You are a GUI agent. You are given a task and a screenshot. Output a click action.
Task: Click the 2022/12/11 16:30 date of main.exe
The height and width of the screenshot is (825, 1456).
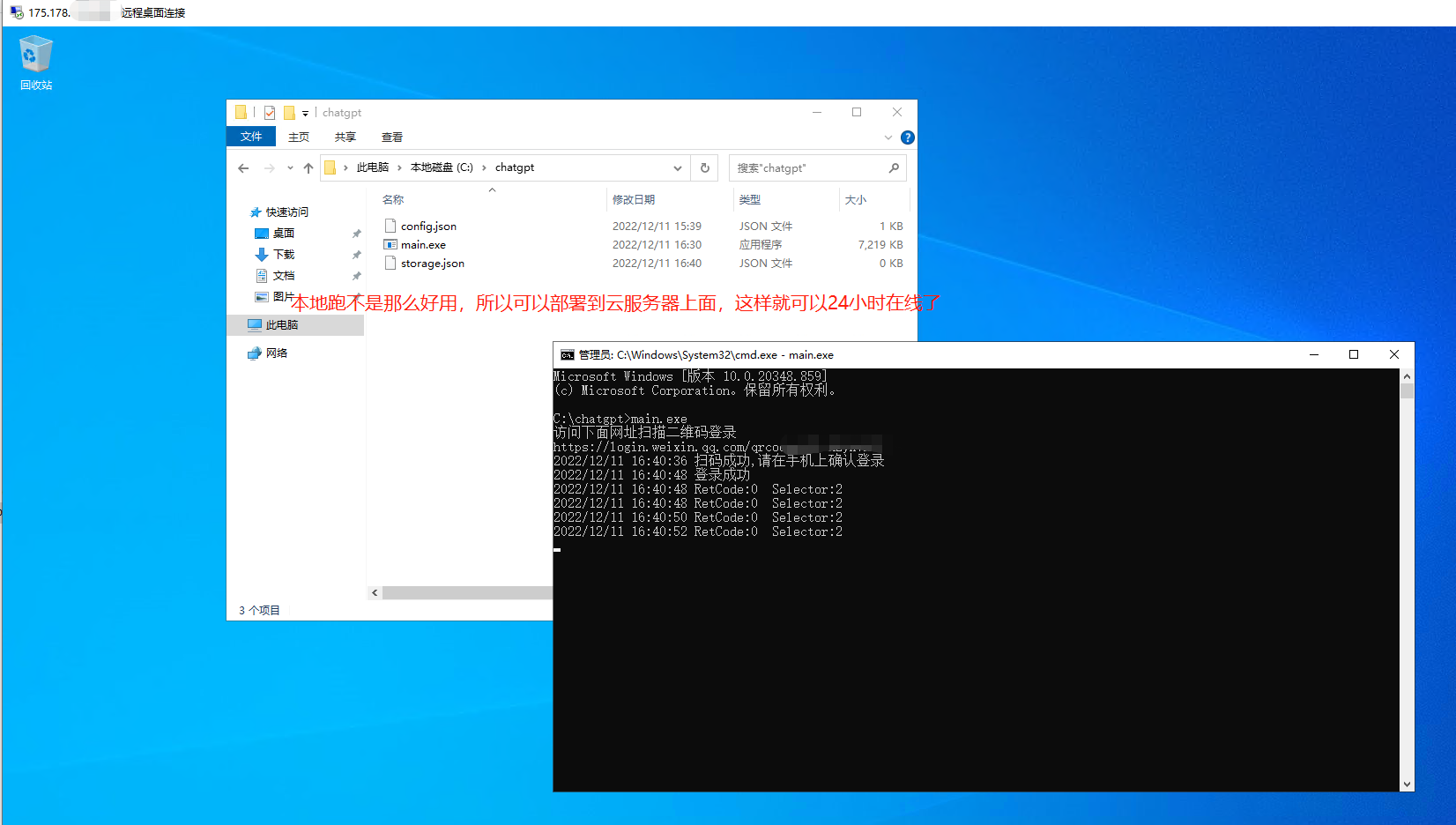pyautogui.click(x=657, y=245)
